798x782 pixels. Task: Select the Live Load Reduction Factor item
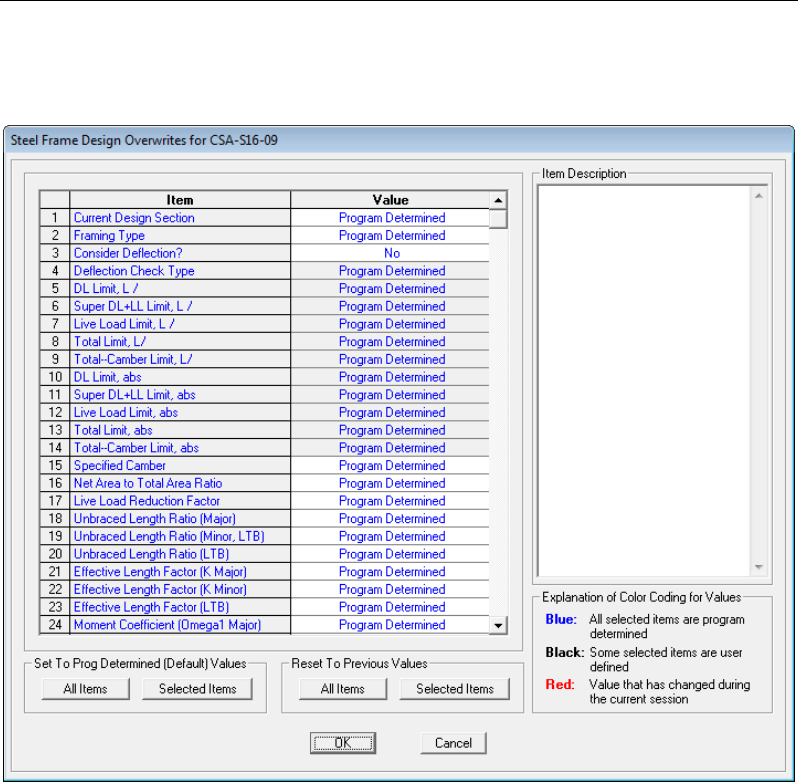[x=180, y=501]
